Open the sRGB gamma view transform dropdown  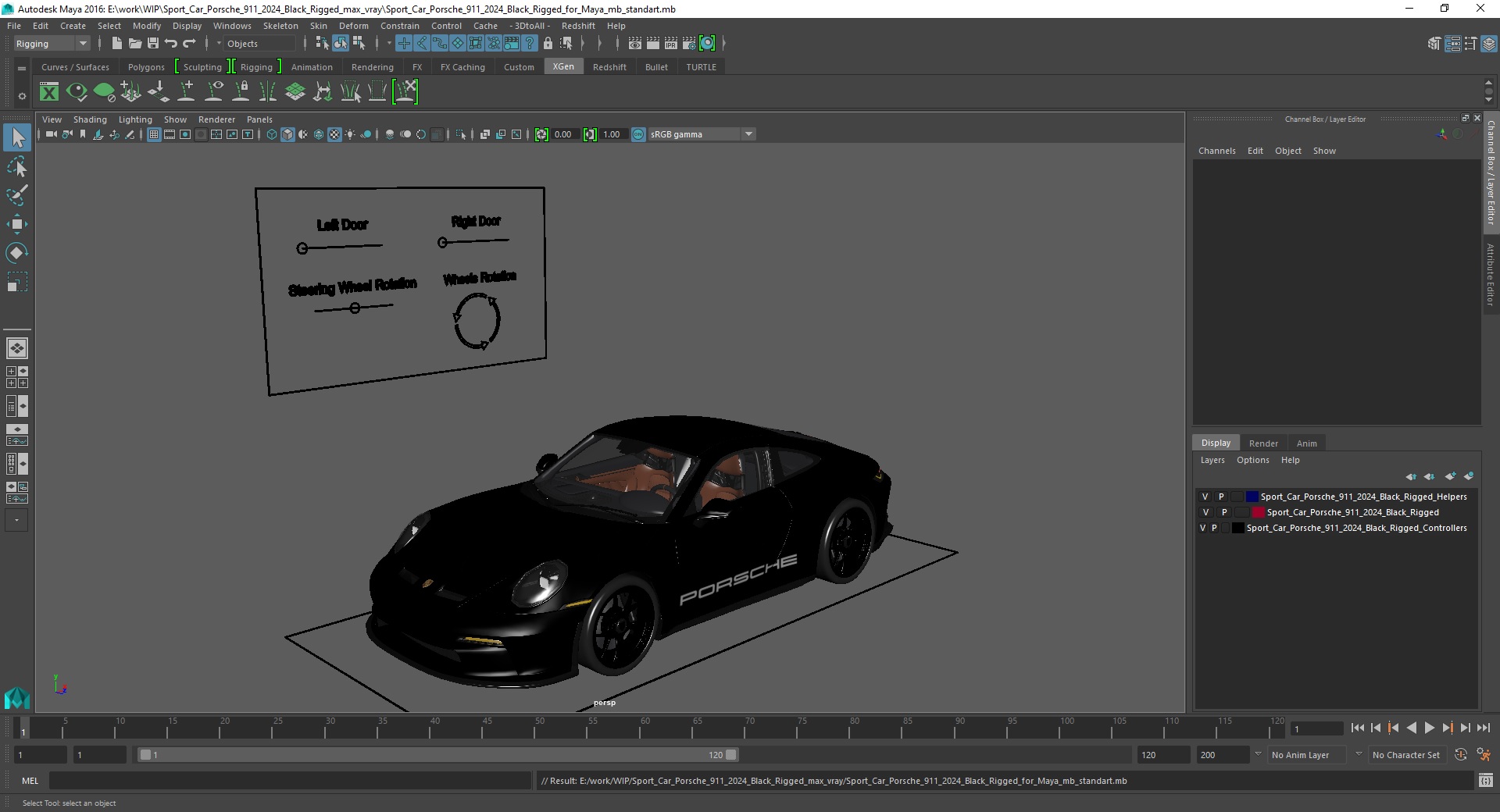702,134
